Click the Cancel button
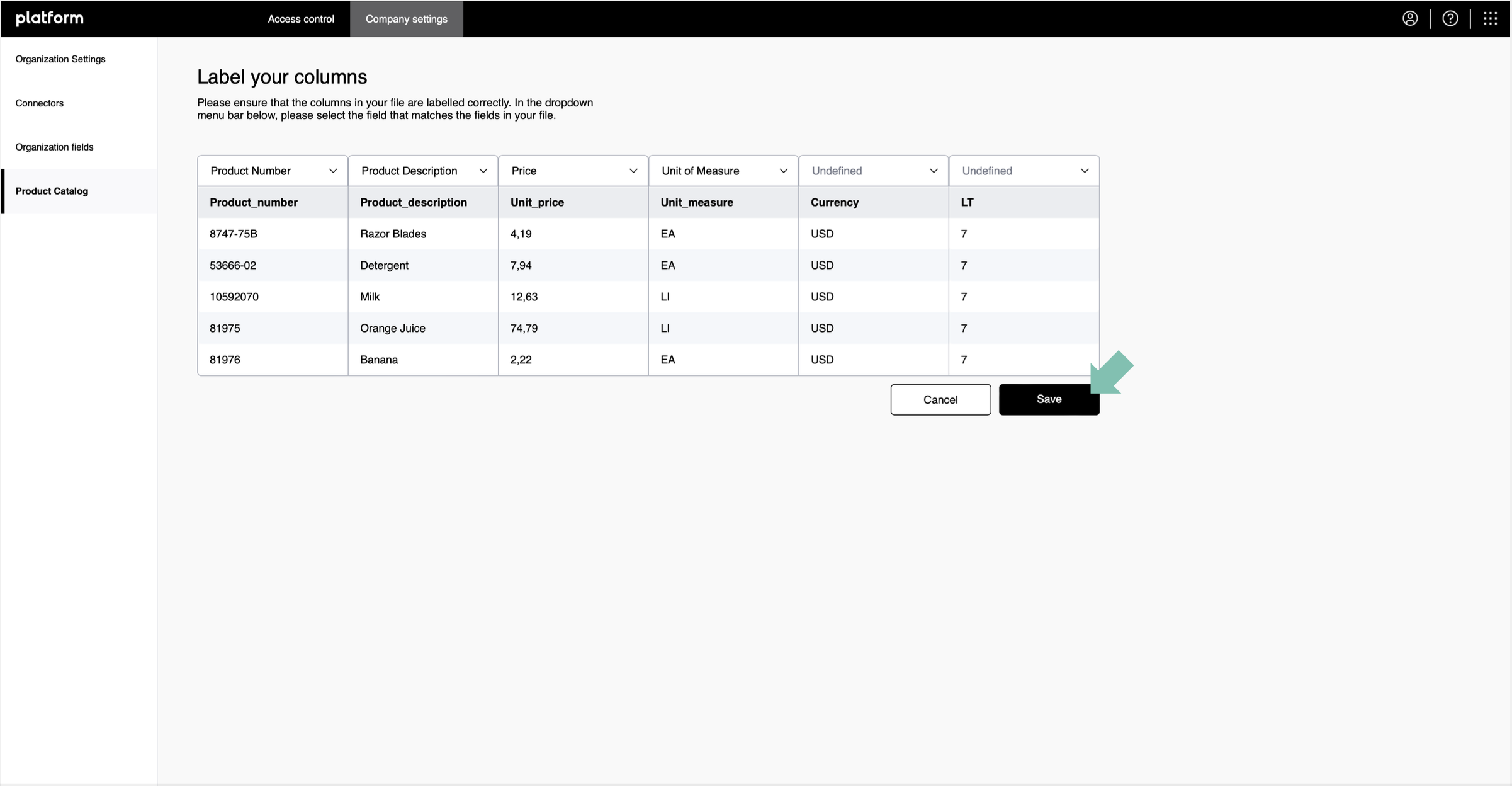This screenshot has width=1512, height=786. pyautogui.click(x=940, y=399)
